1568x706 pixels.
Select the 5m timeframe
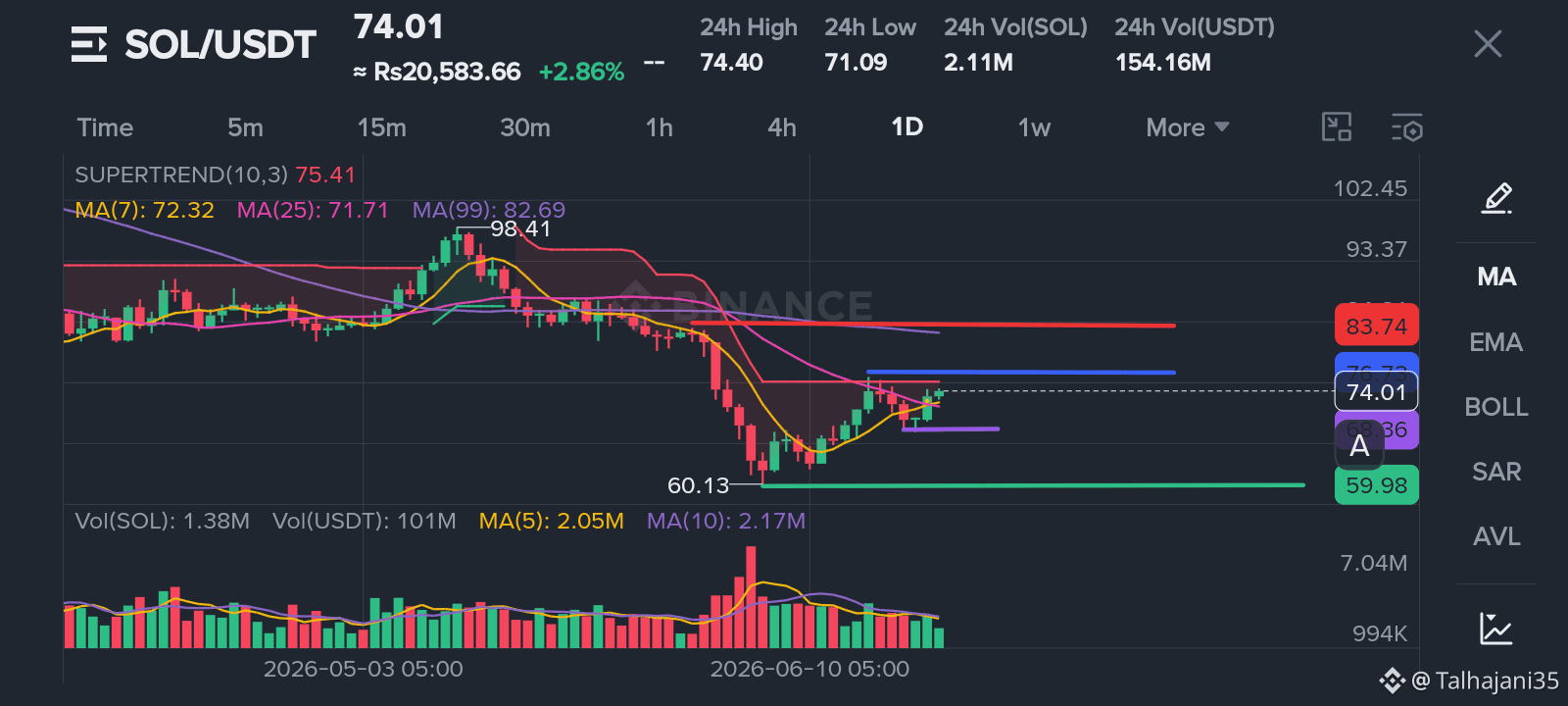point(245,127)
